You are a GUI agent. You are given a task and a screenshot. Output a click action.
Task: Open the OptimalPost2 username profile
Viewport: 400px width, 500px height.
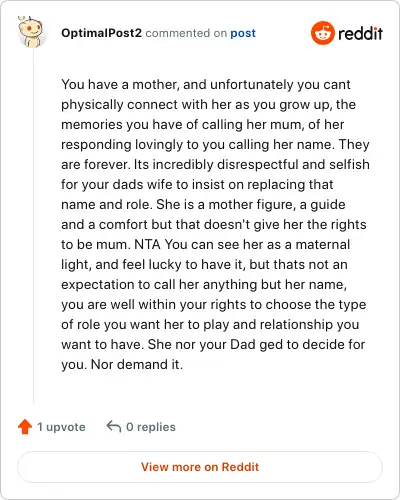101,33
